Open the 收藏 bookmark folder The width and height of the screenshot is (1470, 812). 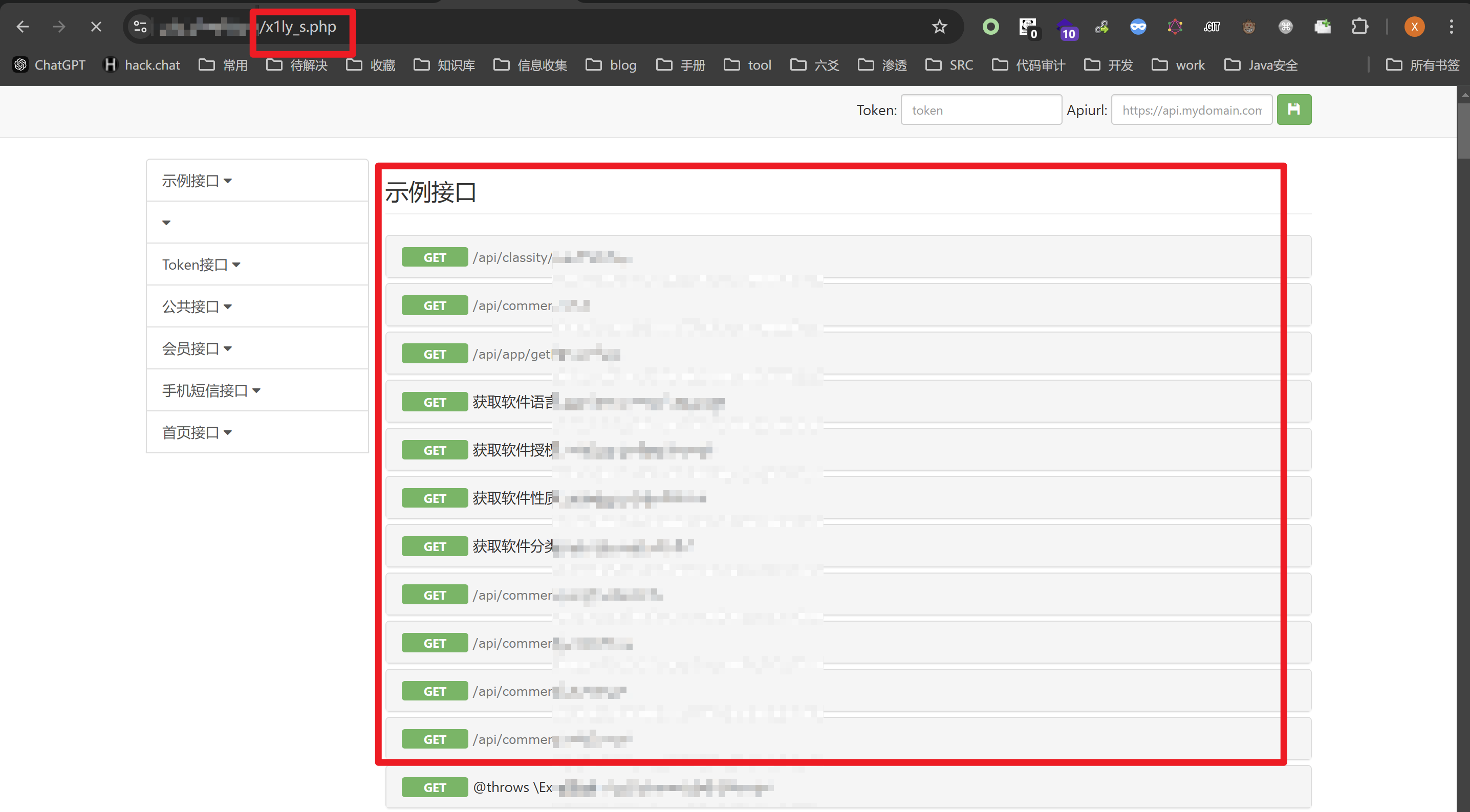click(371, 65)
